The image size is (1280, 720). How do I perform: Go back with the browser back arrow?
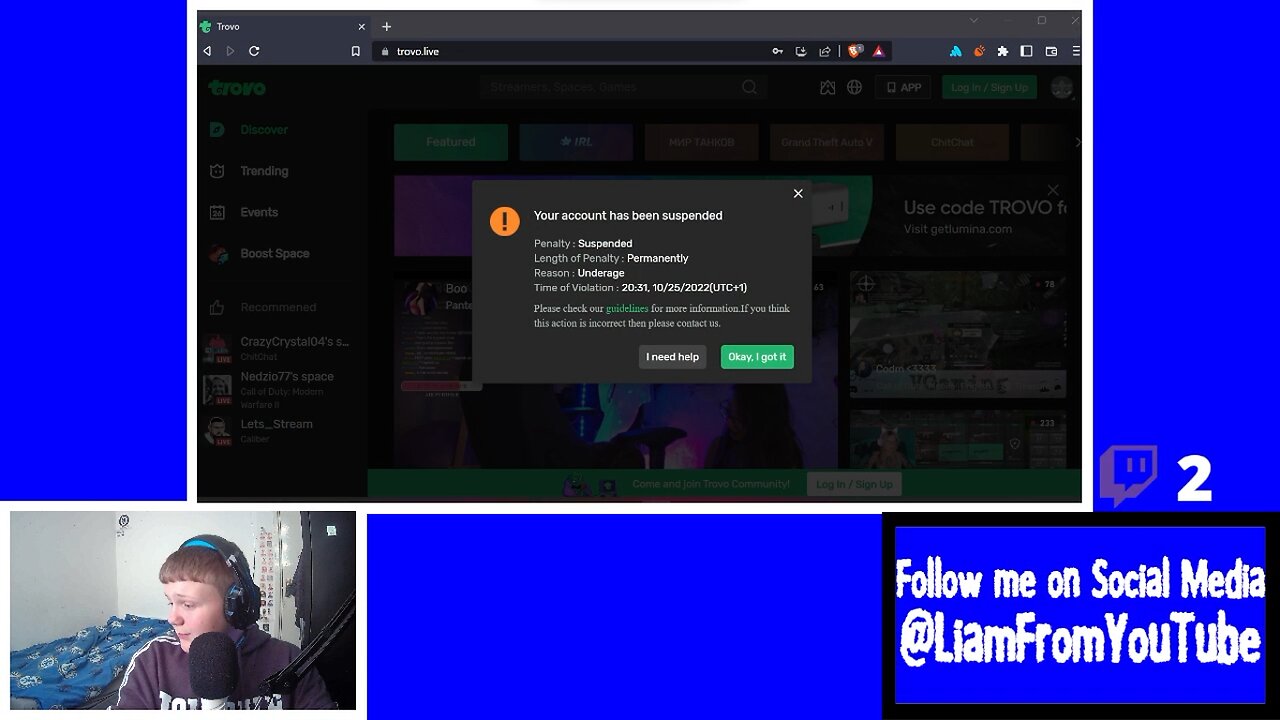[207, 51]
